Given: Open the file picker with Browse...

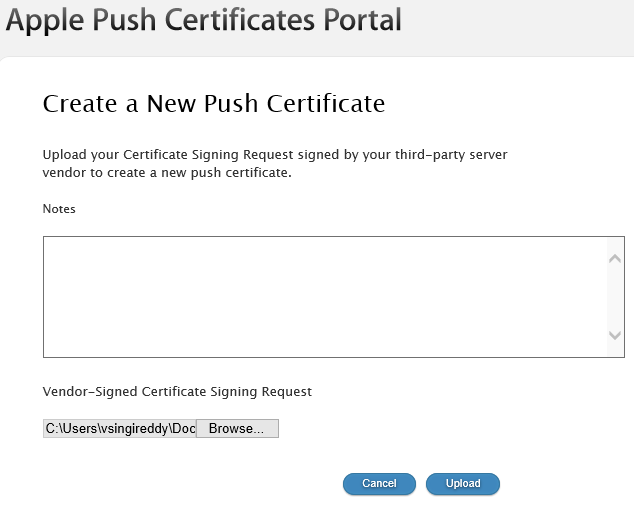Looking at the screenshot, I should tap(237, 429).
